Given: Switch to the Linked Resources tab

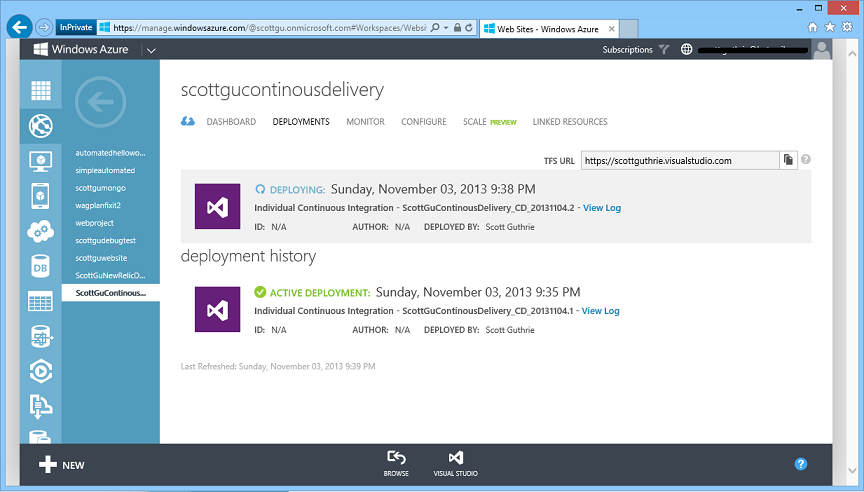Looking at the screenshot, I should point(570,122).
